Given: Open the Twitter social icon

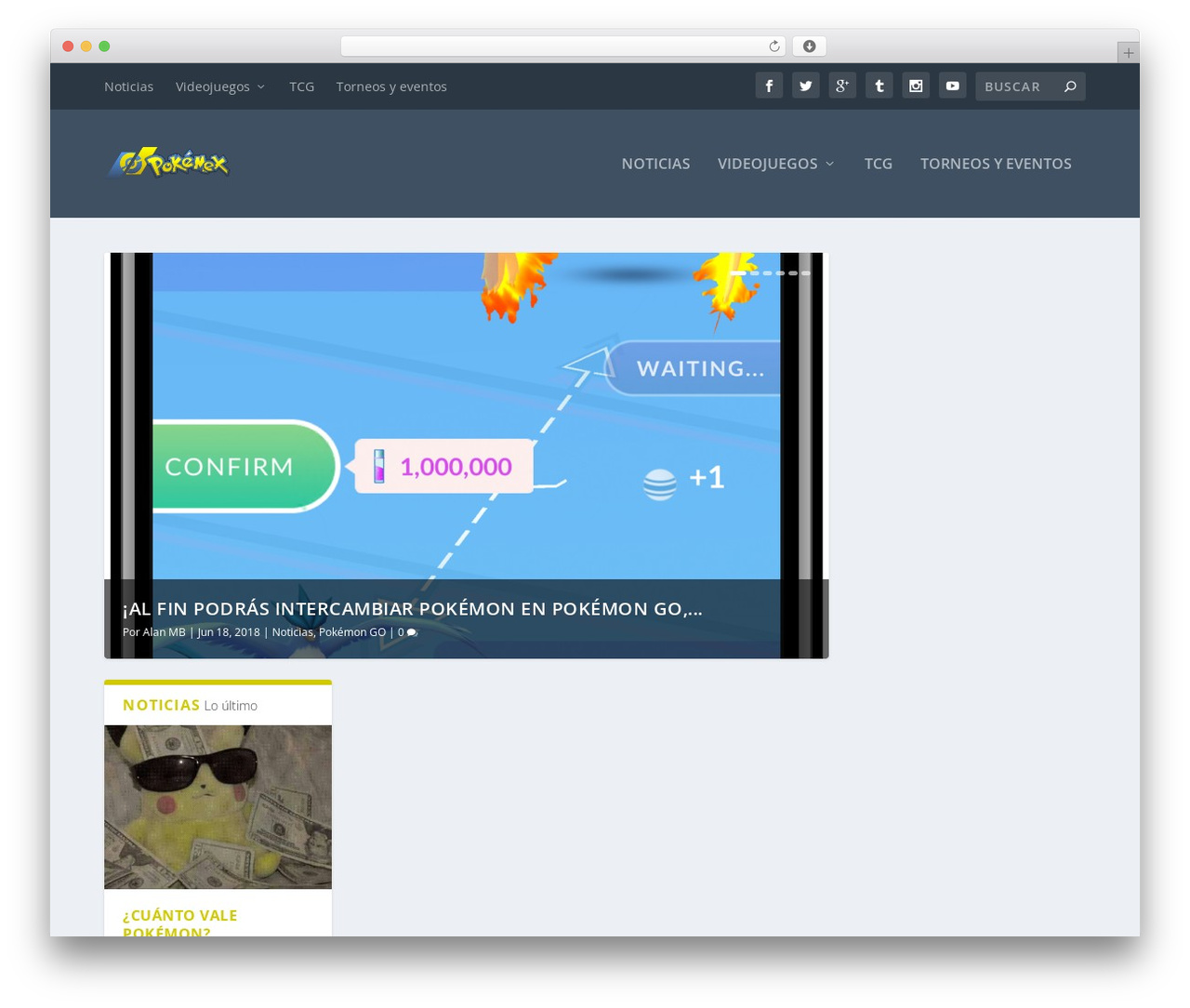Looking at the screenshot, I should coord(805,86).
